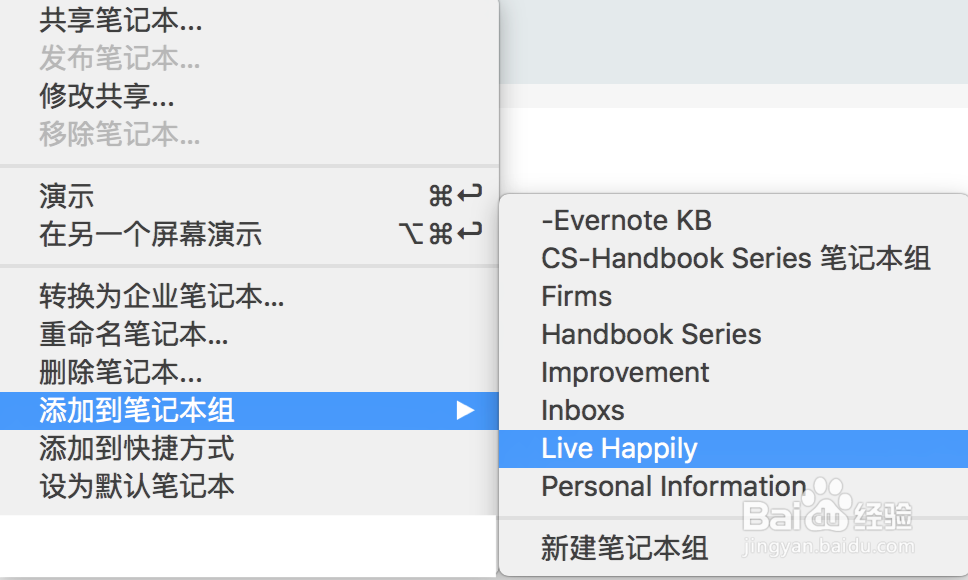Click 共享笔记本... menu item

pos(120,20)
